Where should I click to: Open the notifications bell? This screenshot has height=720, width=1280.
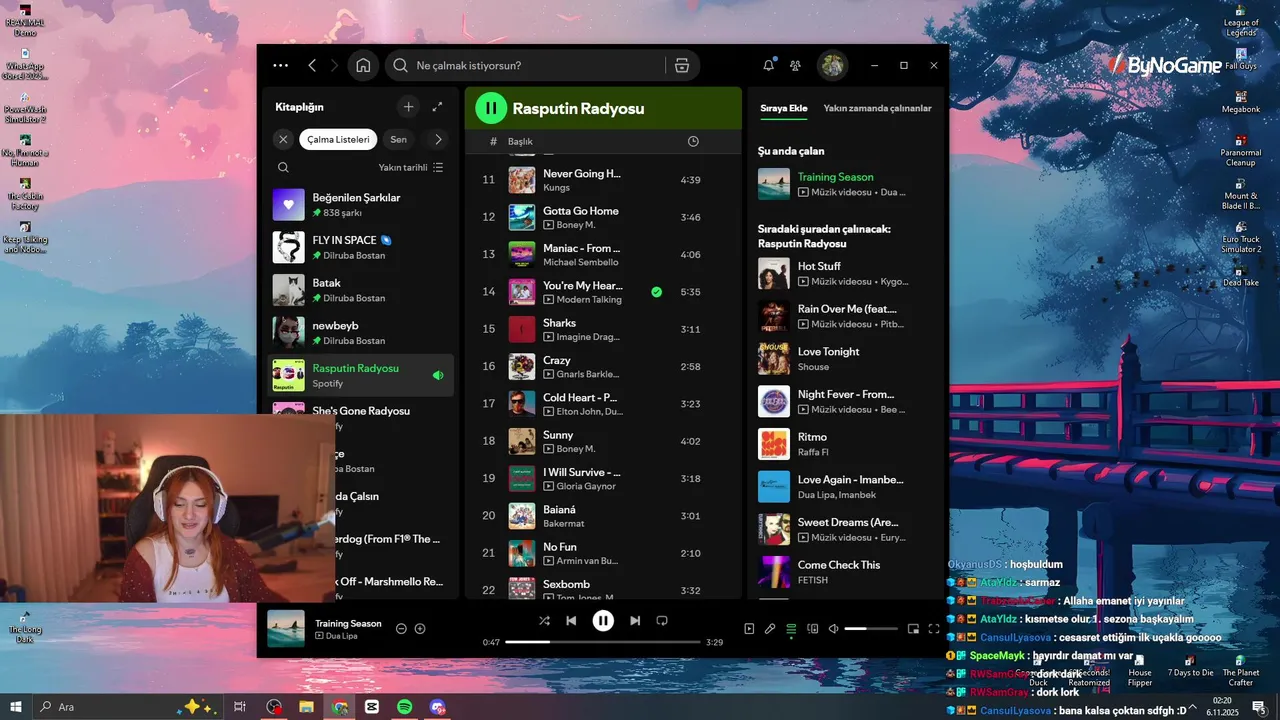(x=768, y=65)
